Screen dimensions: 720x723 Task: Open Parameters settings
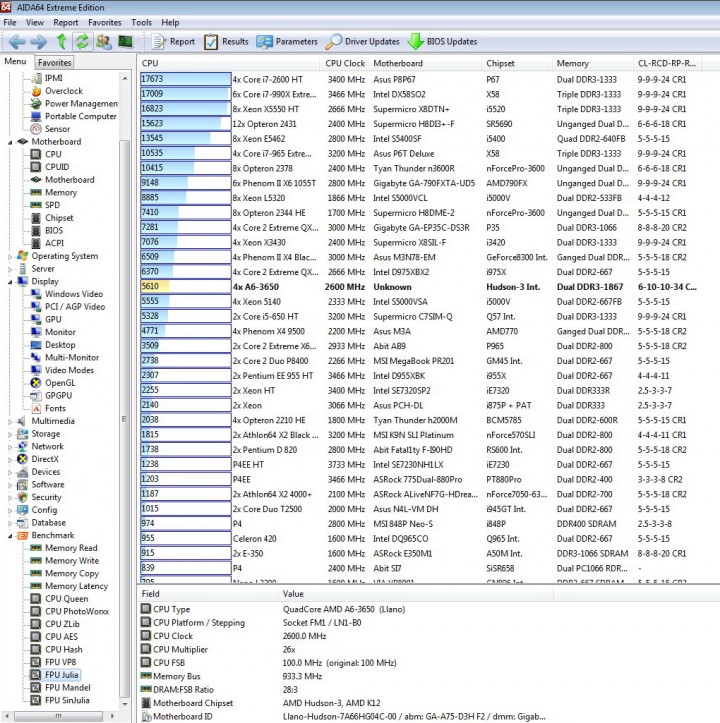click(x=287, y=42)
